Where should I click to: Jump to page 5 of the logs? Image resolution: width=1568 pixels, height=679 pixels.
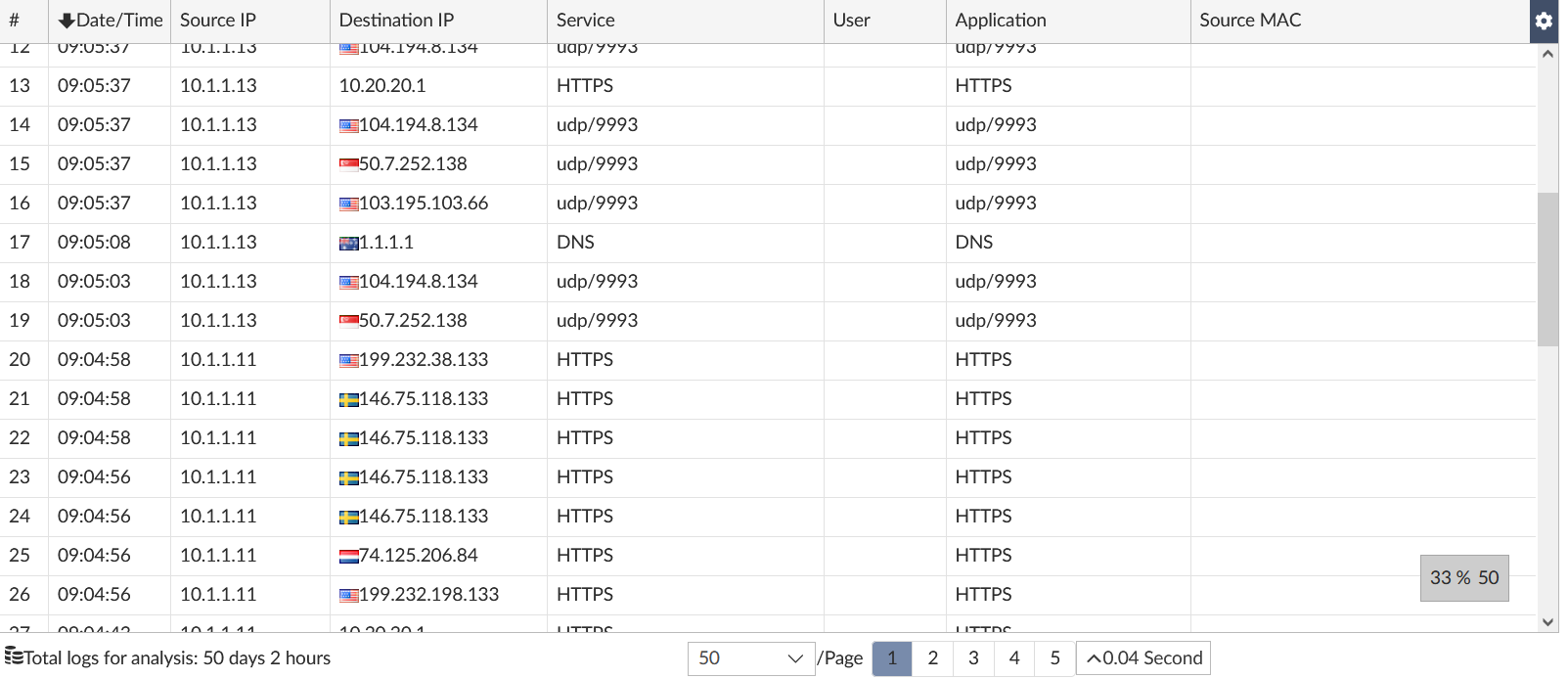(x=1054, y=658)
